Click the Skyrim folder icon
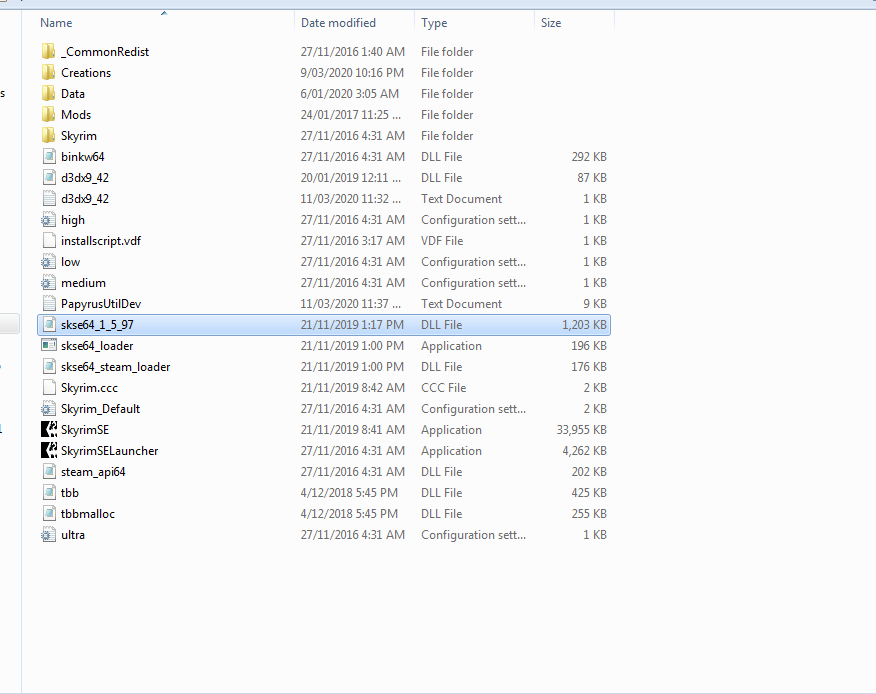 click(49, 136)
